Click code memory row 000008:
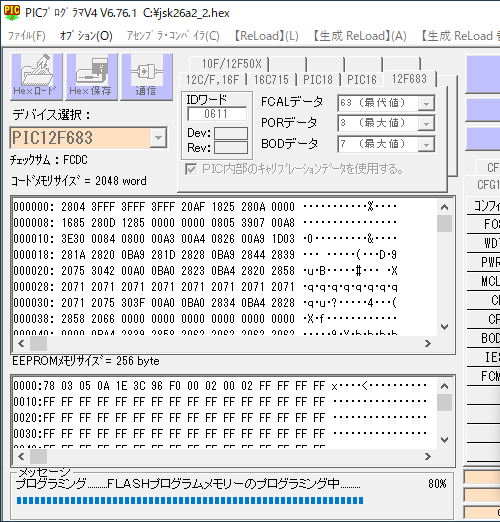This screenshot has width=500, height=522. (205, 223)
